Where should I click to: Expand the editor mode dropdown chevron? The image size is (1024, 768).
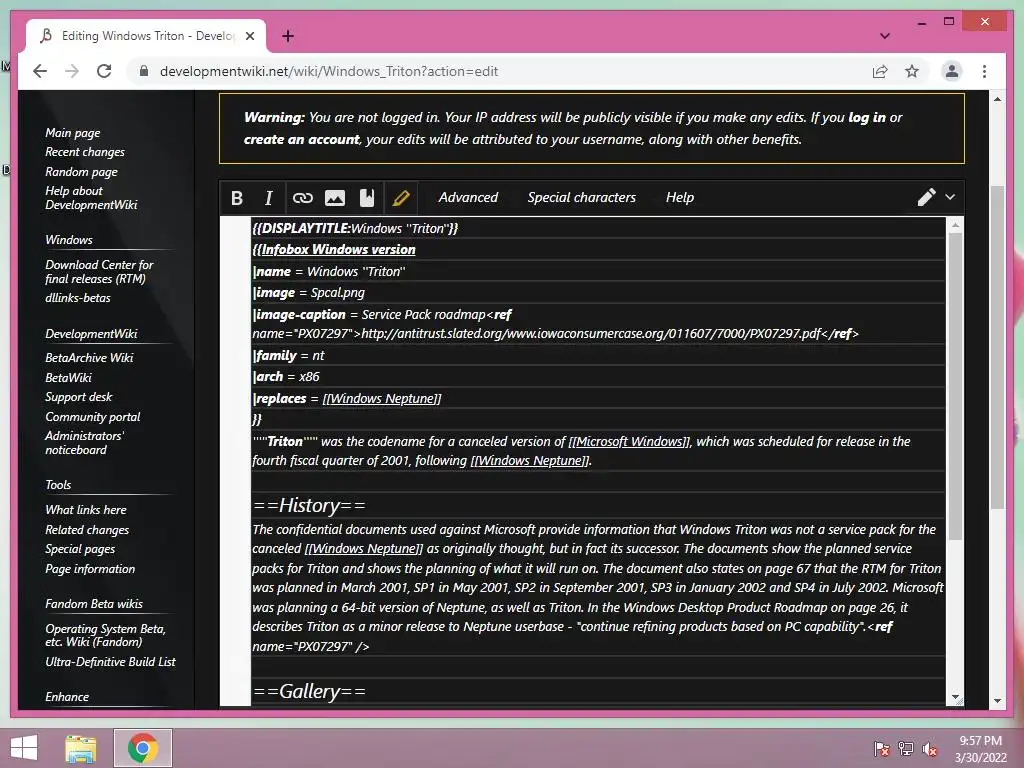950,197
